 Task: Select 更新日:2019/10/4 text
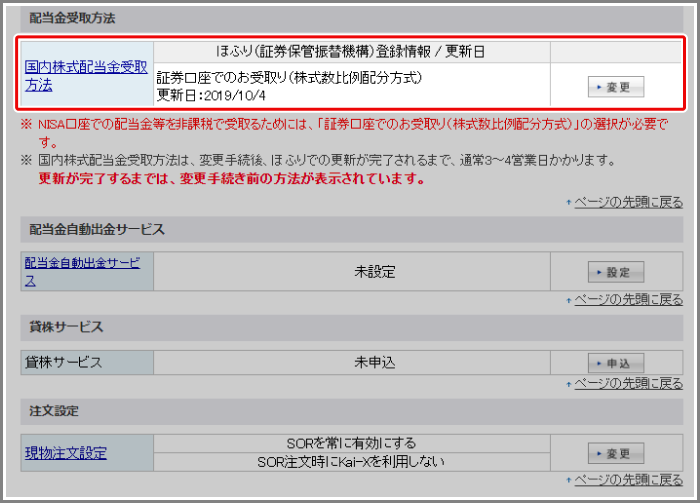(x=211, y=95)
